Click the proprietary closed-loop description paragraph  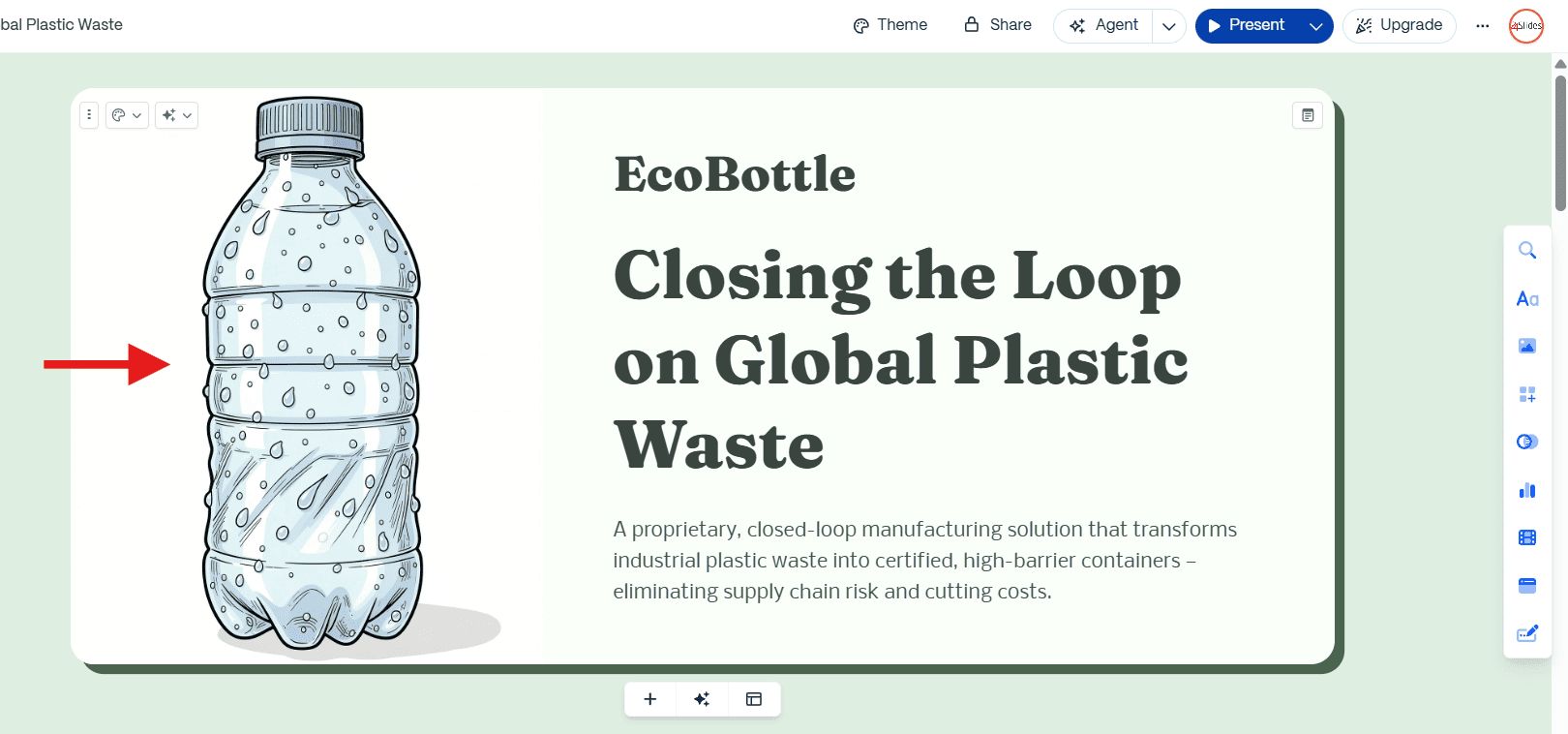pyautogui.click(x=924, y=561)
